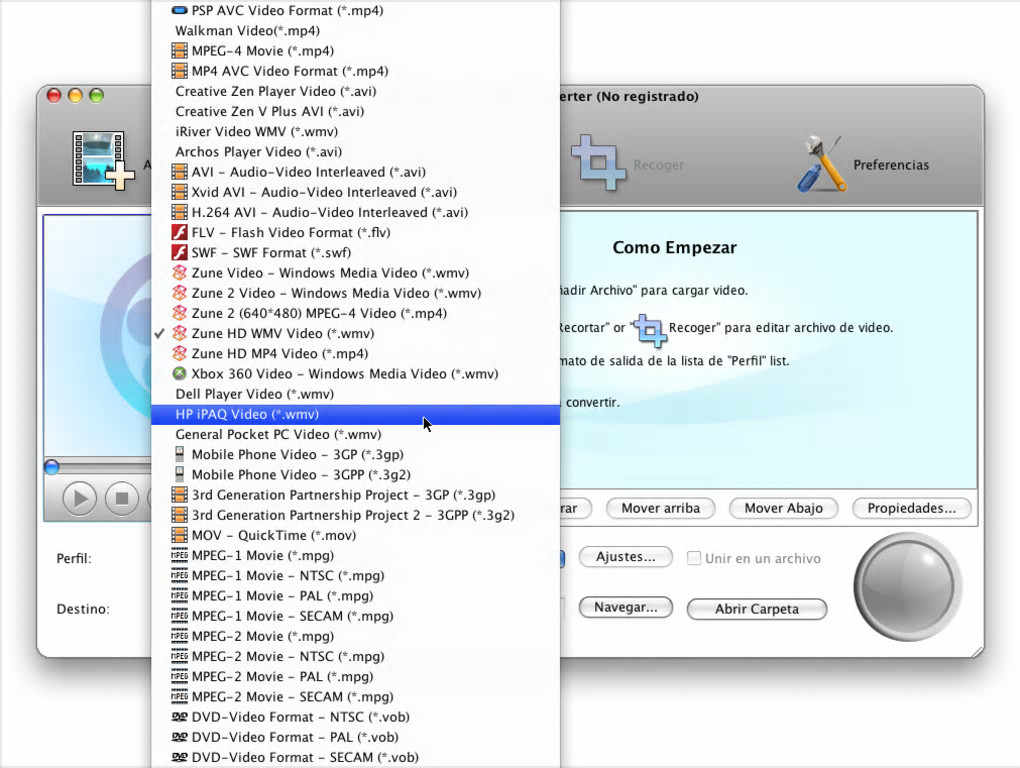Select MPEG-2 Movie - PAL (*.mpg)
1020x768 pixels.
355,676
